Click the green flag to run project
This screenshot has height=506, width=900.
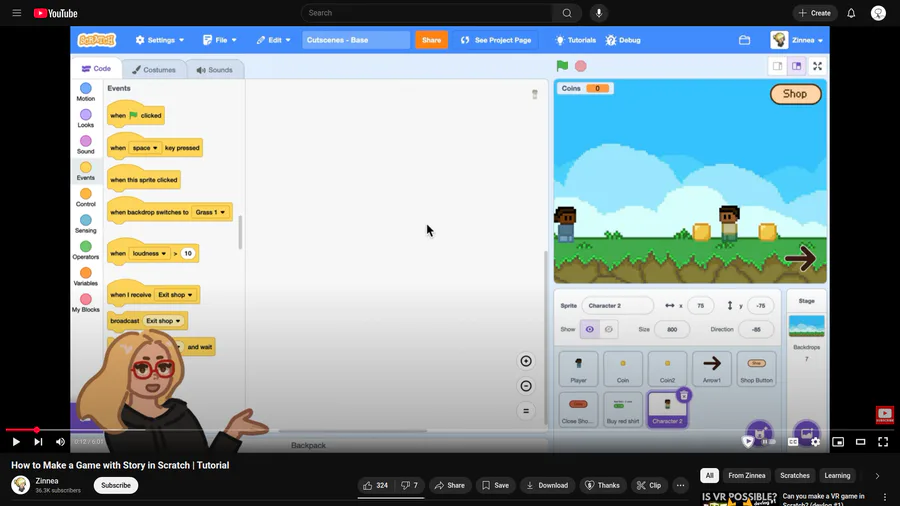pos(562,66)
